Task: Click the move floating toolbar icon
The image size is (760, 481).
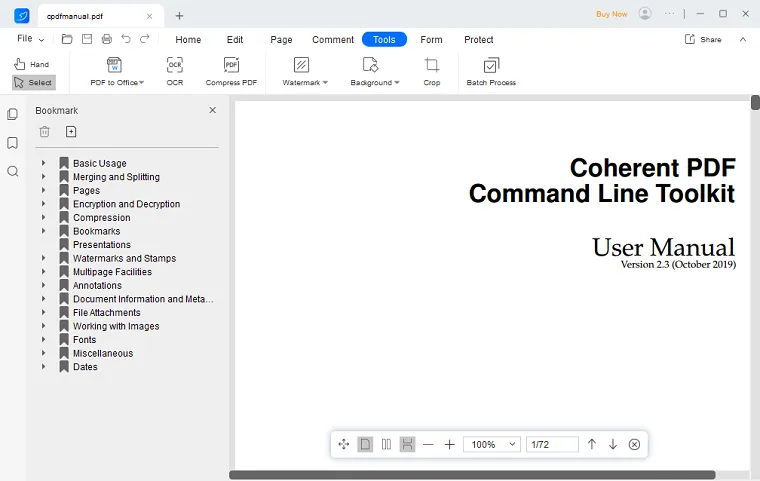Action: [344, 444]
